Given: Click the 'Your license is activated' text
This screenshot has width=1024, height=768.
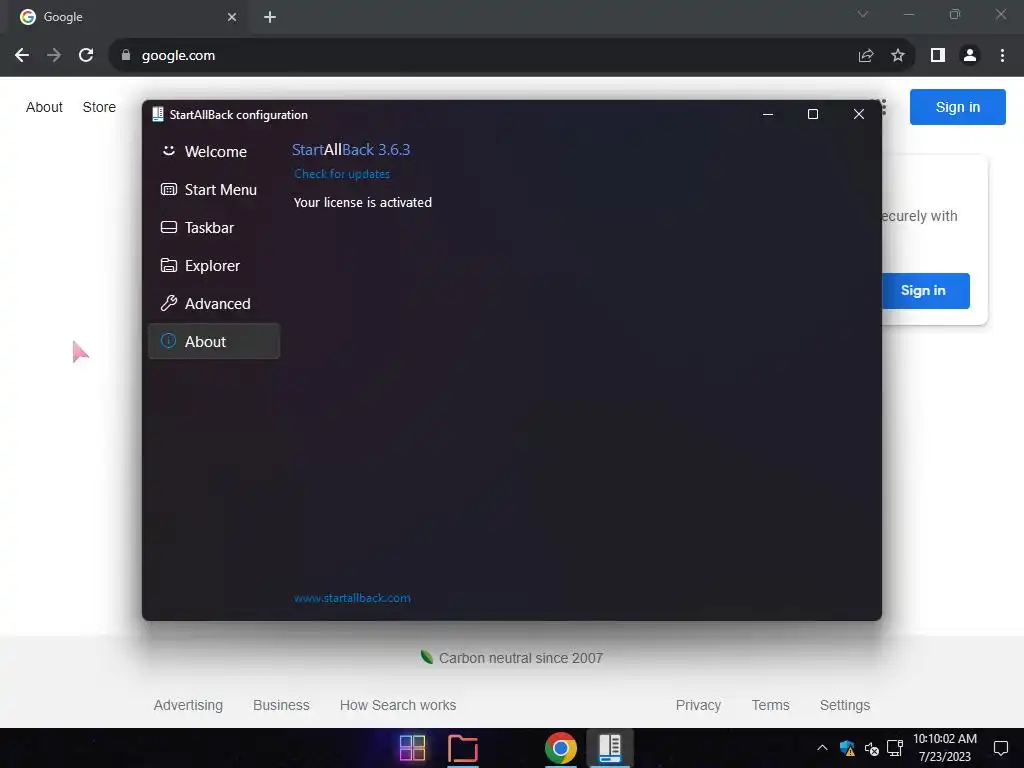Looking at the screenshot, I should pos(362,202).
